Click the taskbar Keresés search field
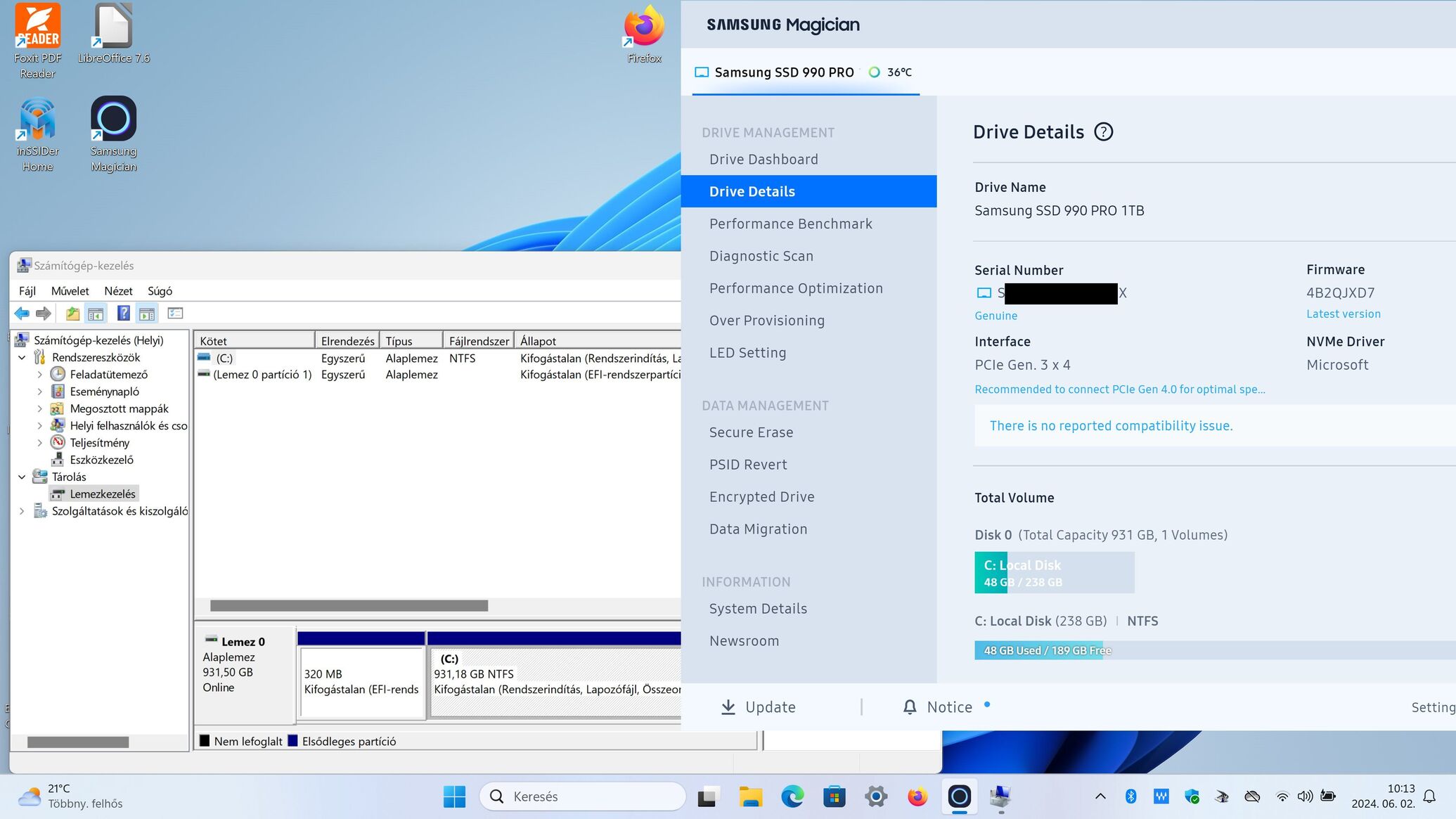Viewport: 1456px width, 819px height. [582, 797]
